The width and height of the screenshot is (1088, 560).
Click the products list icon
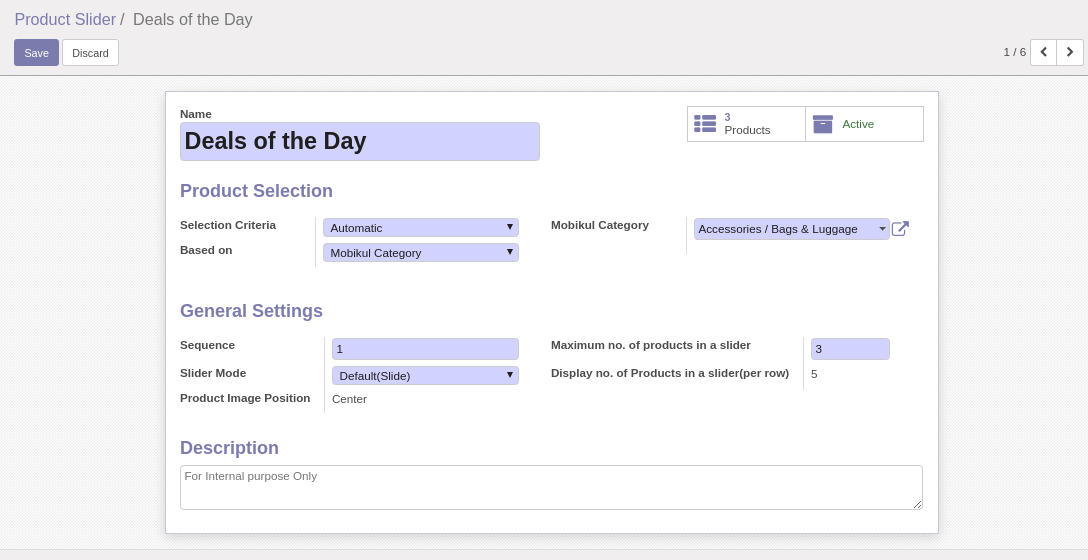click(705, 124)
